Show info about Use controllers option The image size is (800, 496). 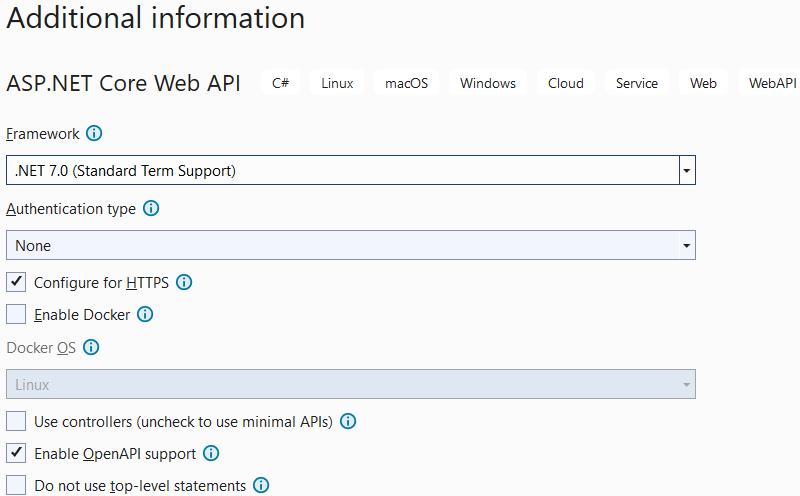(x=348, y=421)
